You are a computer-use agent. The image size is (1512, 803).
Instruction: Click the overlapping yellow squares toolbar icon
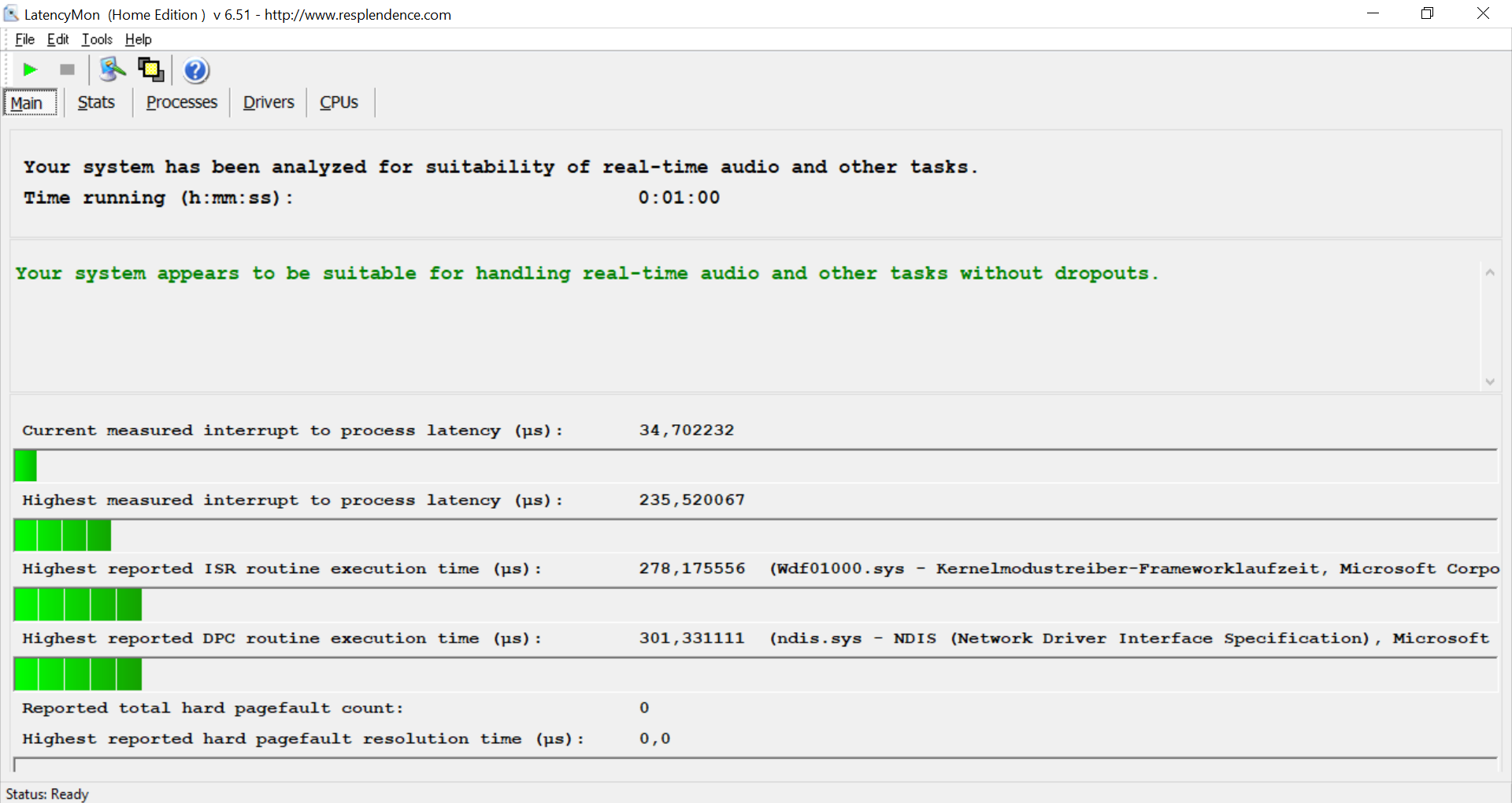tap(150, 70)
